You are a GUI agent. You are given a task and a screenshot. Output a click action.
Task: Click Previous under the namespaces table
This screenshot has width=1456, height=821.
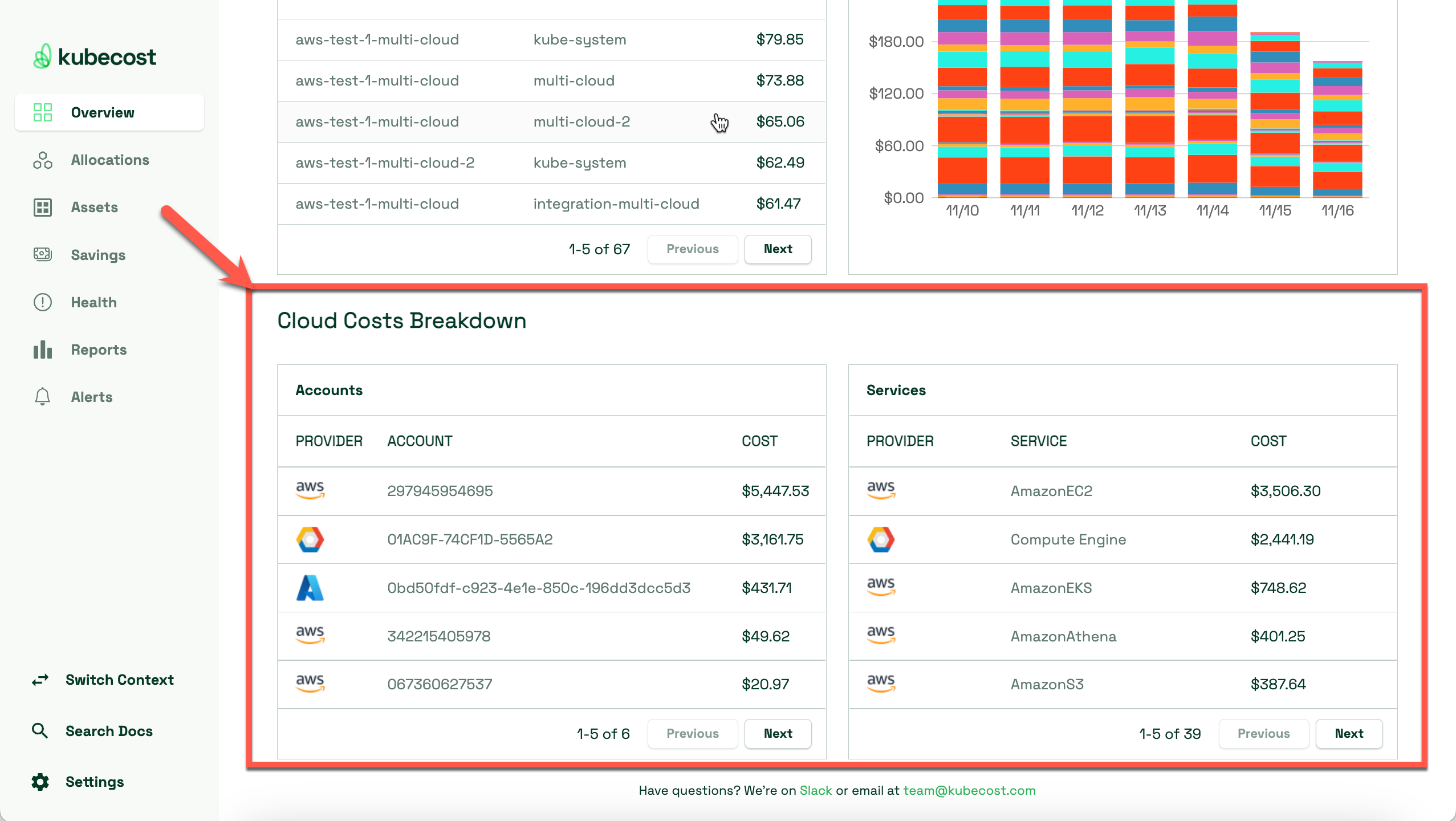point(693,249)
